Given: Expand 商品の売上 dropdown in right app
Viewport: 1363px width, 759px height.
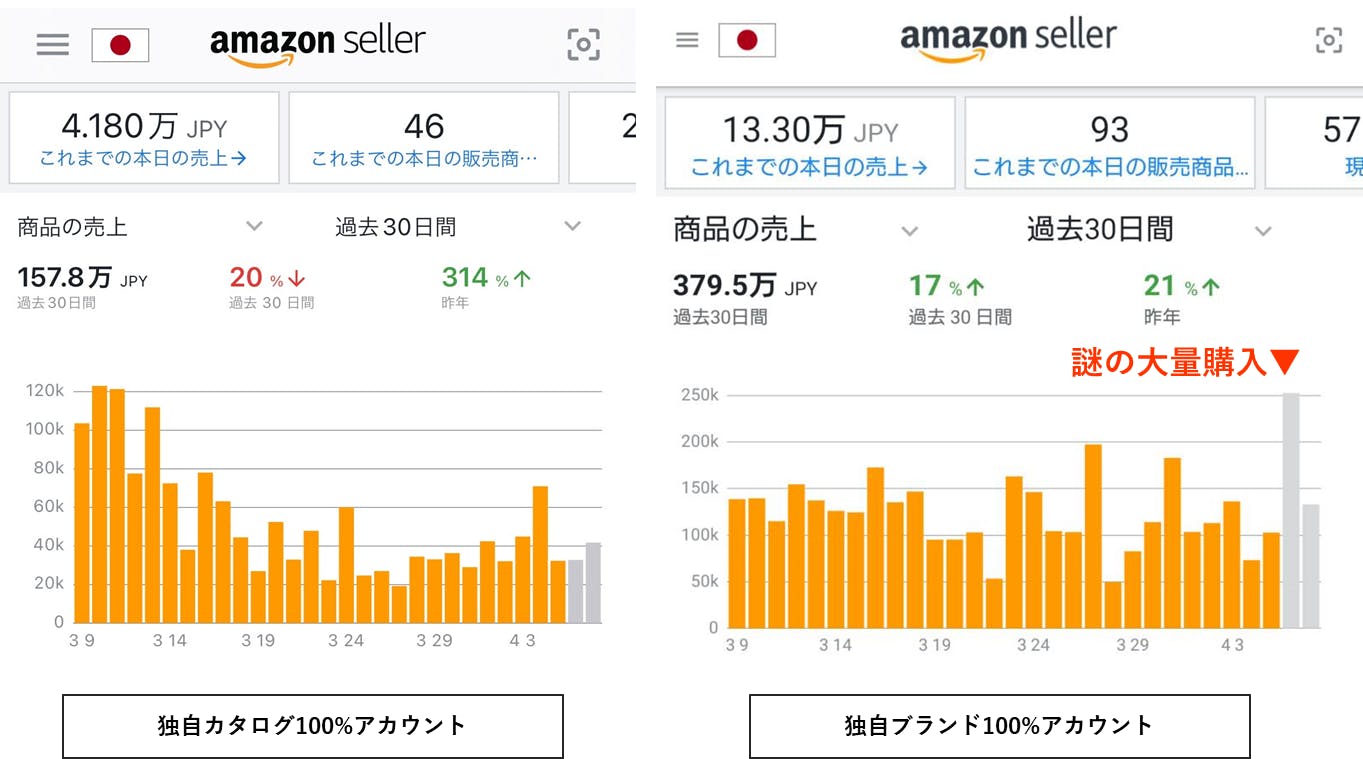Looking at the screenshot, I should (909, 231).
